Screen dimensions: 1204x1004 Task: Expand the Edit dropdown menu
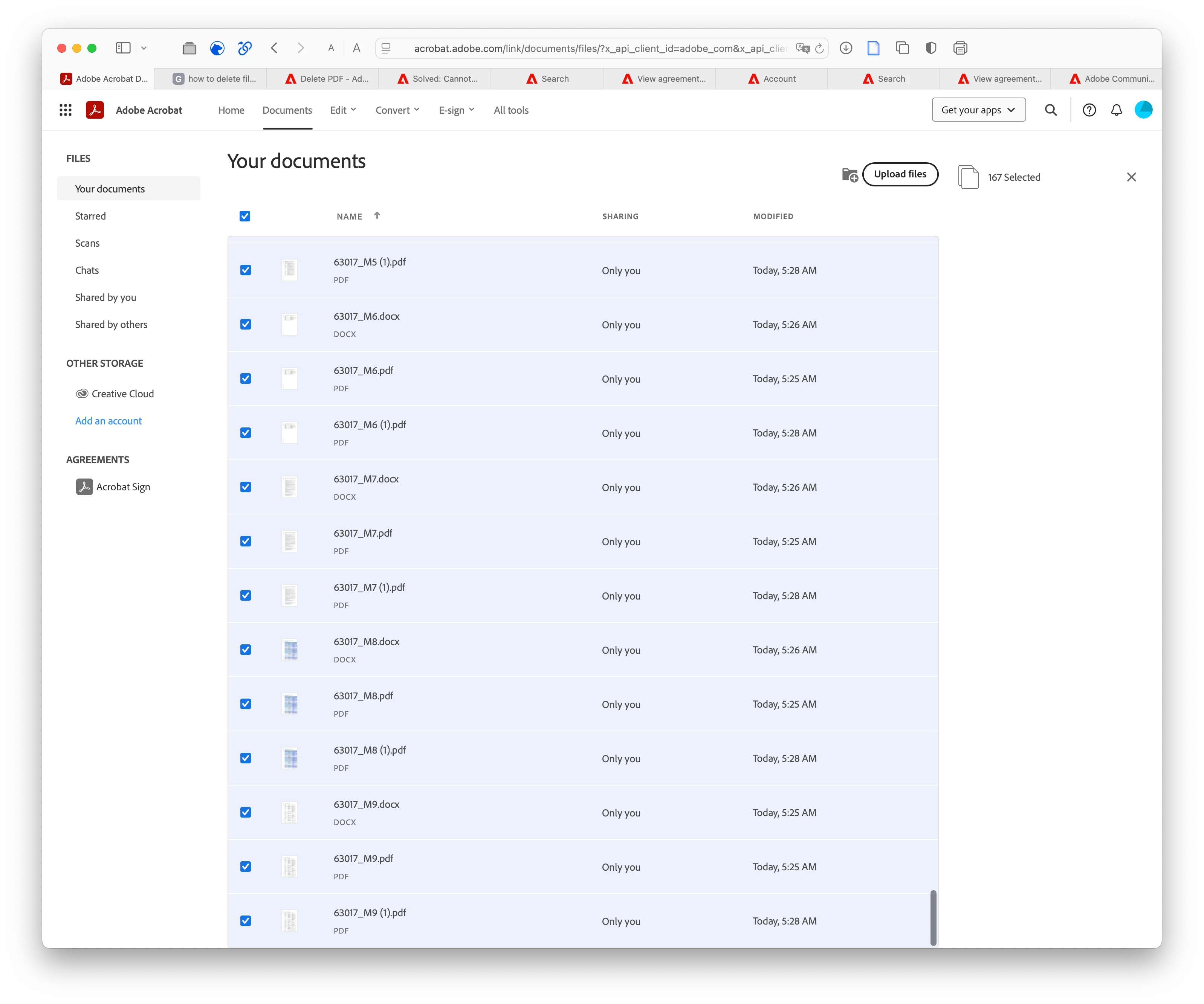pos(343,110)
